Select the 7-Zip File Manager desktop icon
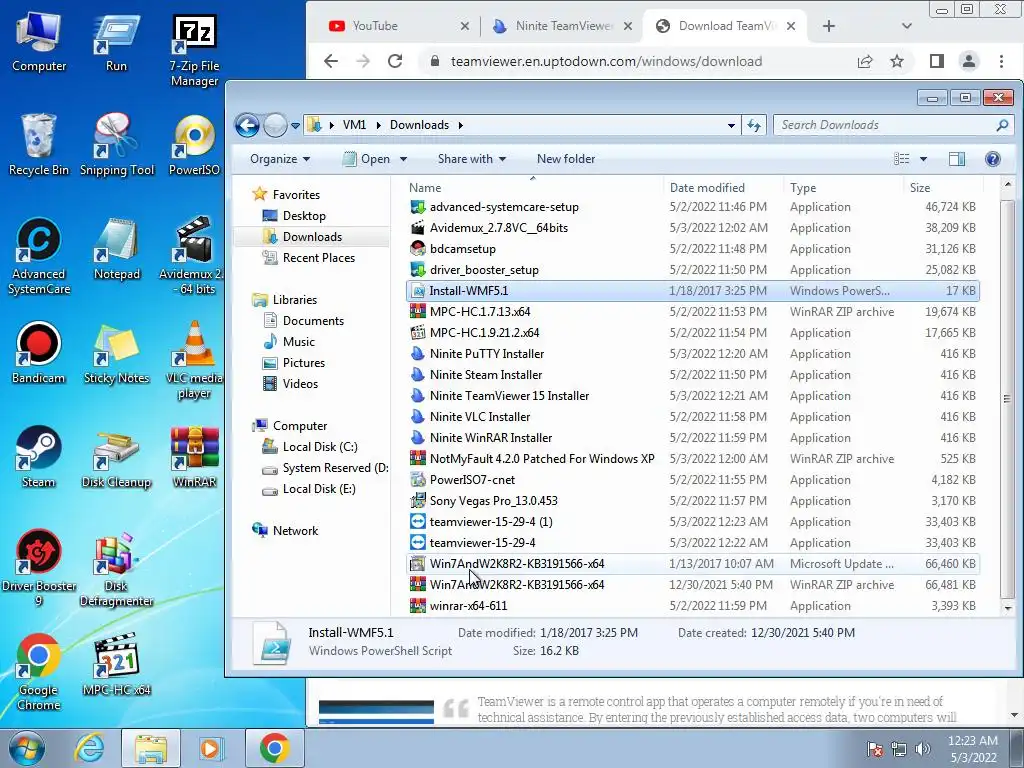This screenshot has width=1024, height=768. pos(194,51)
